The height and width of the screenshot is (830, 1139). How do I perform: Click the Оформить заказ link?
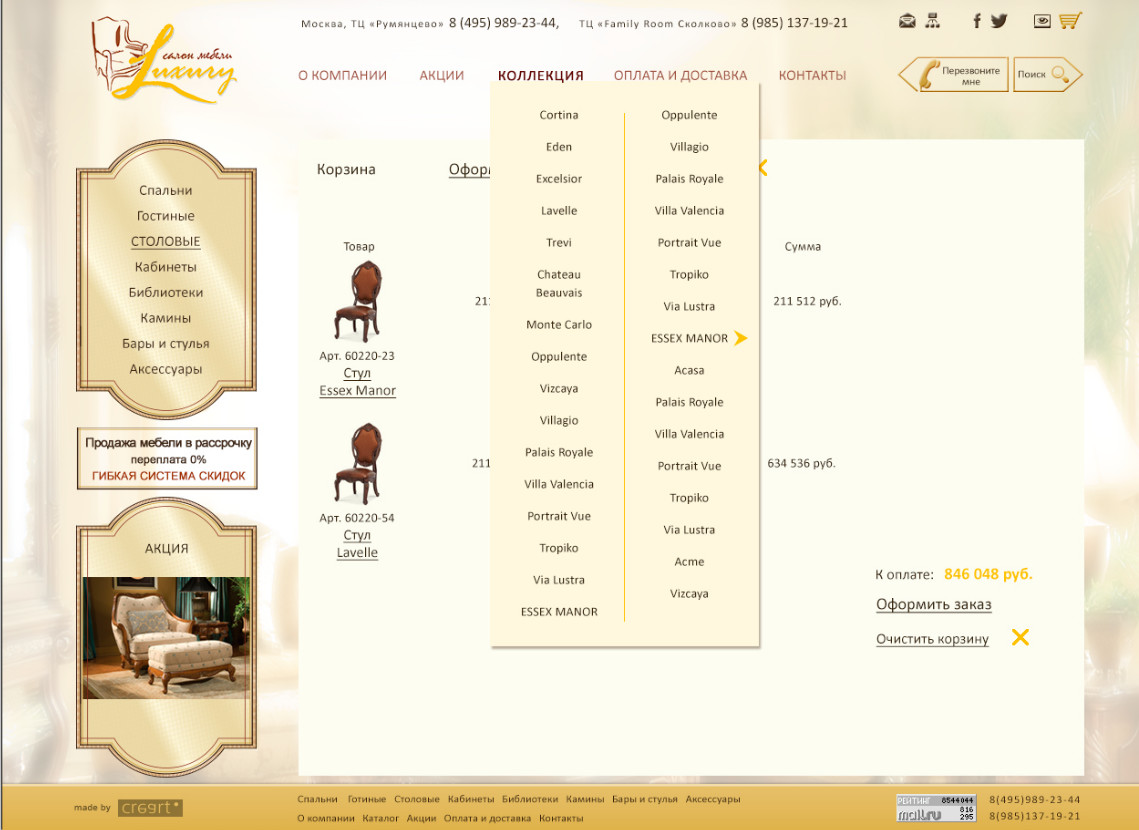[x=933, y=604]
